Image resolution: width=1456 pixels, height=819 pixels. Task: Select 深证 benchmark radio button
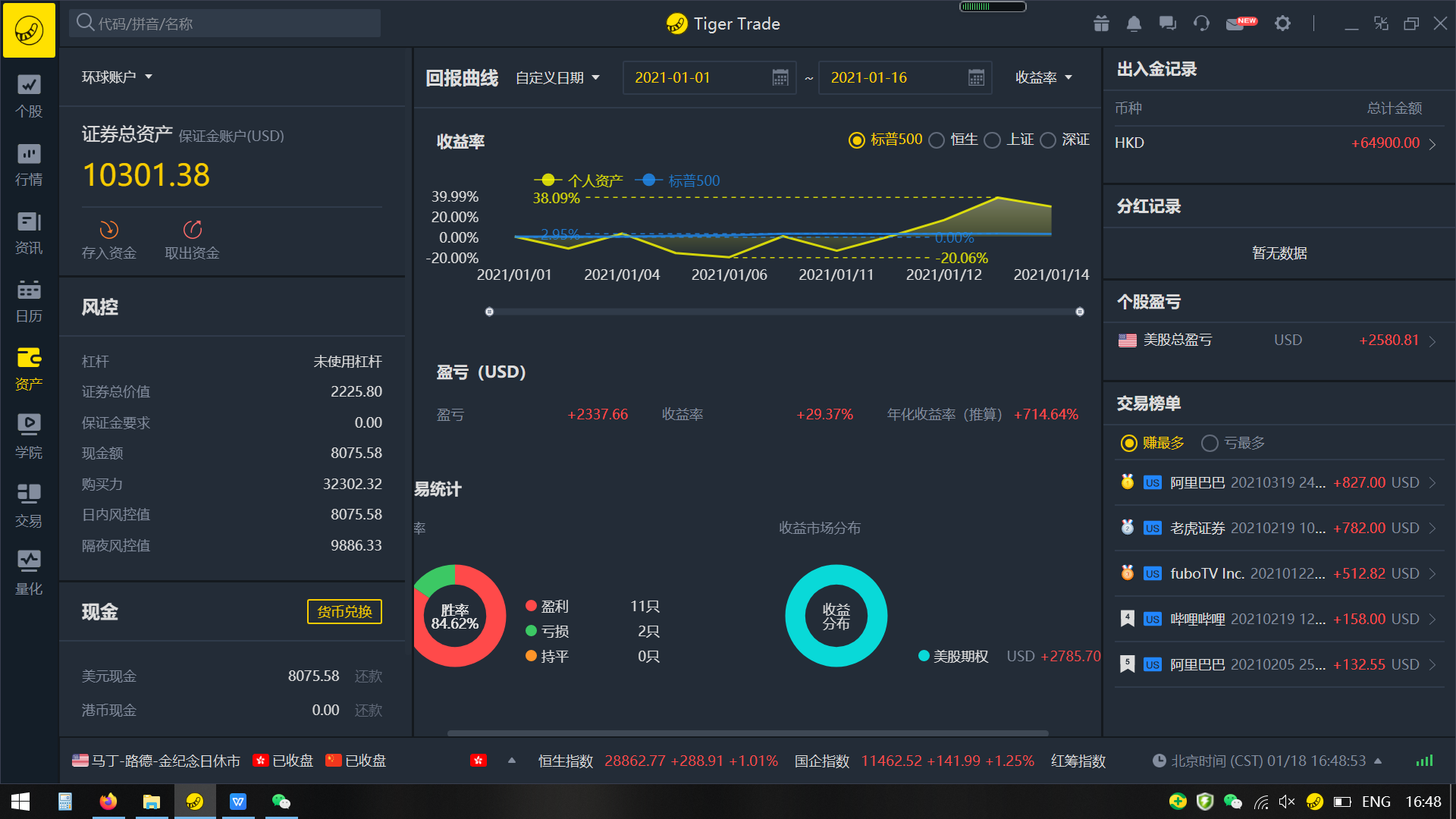1048,140
